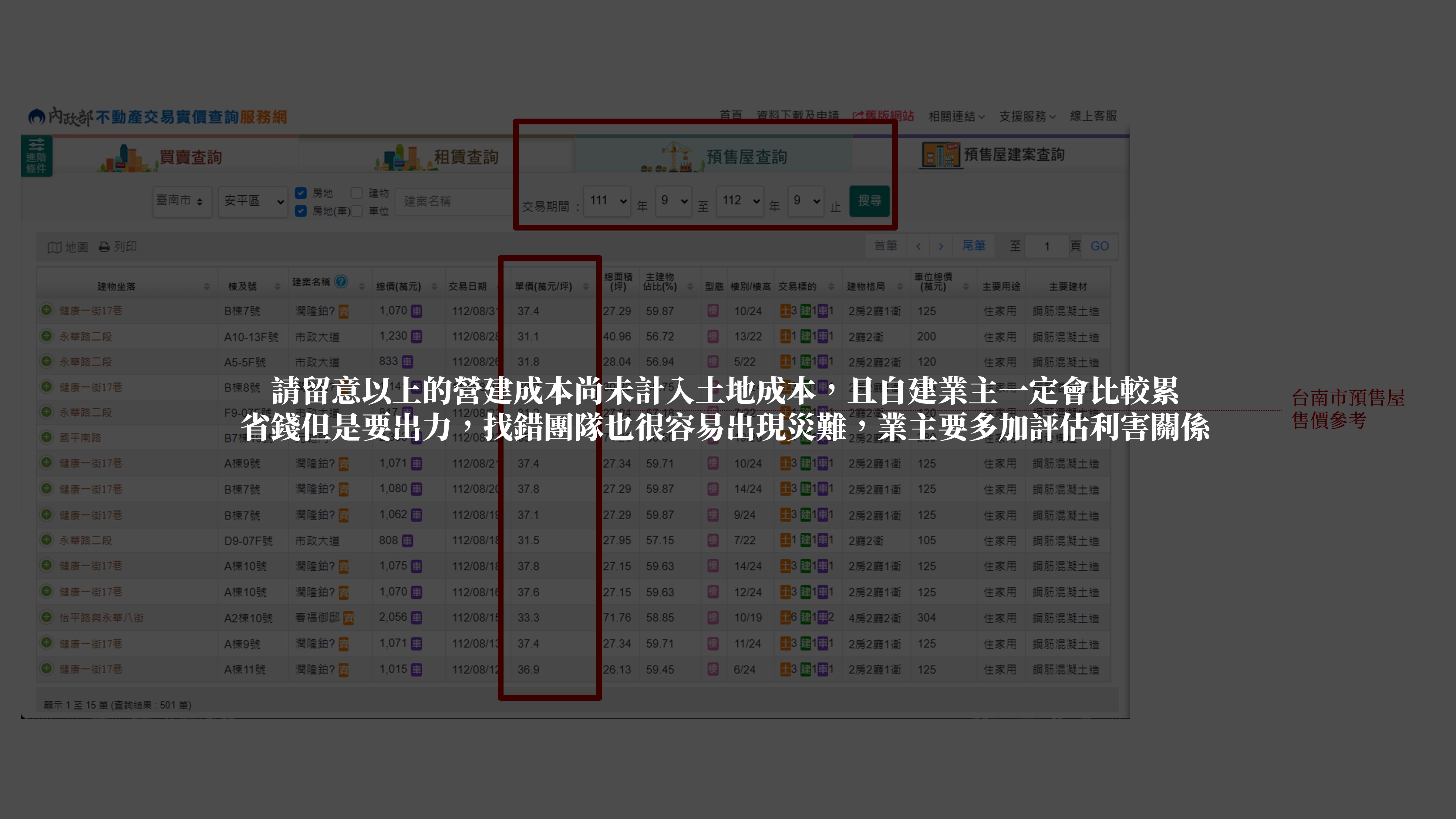Enable the 建物 checkbox
The height and width of the screenshot is (819, 1456).
[356, 193]
